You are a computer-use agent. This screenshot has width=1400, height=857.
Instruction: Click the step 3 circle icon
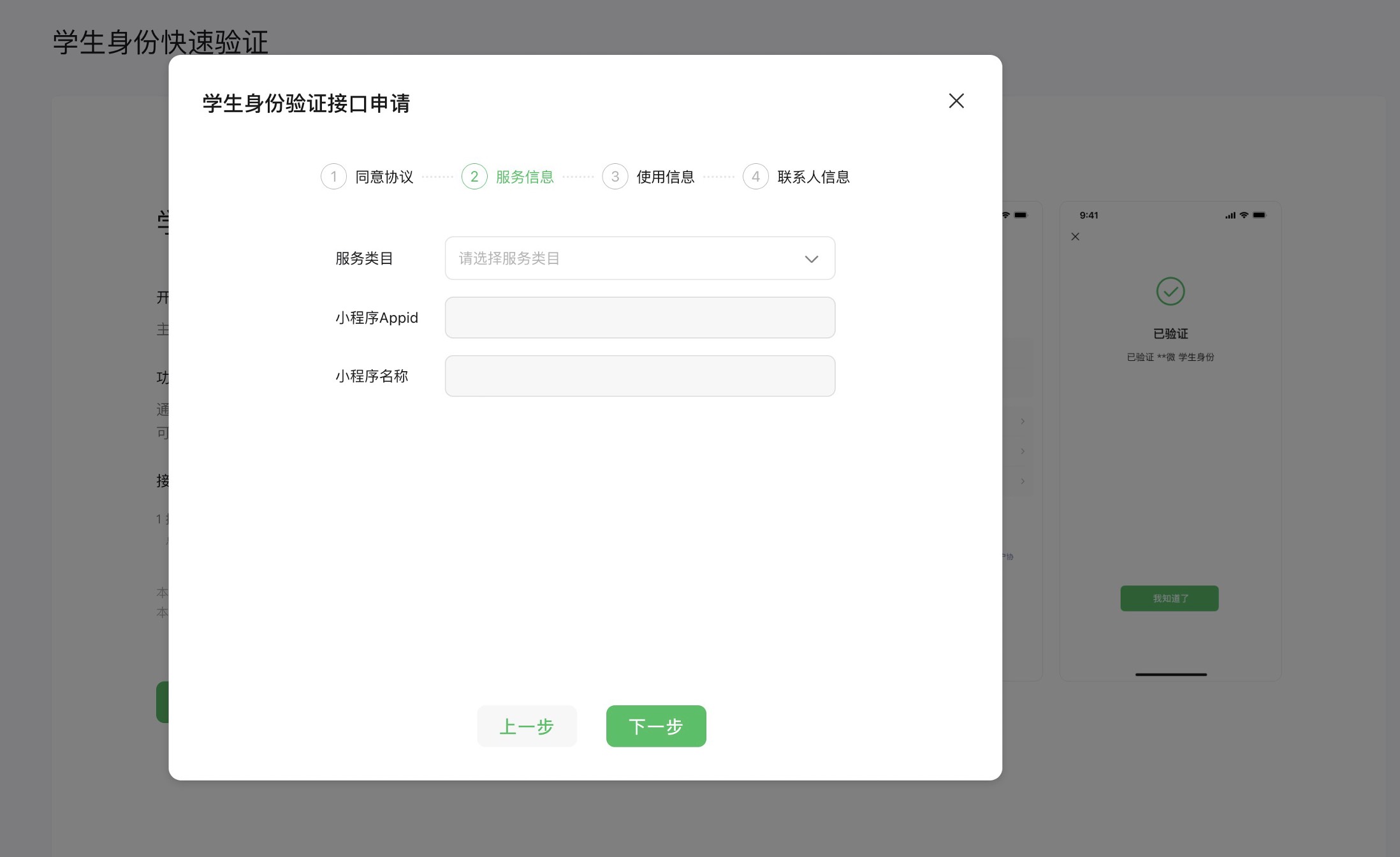click(615, 177)
